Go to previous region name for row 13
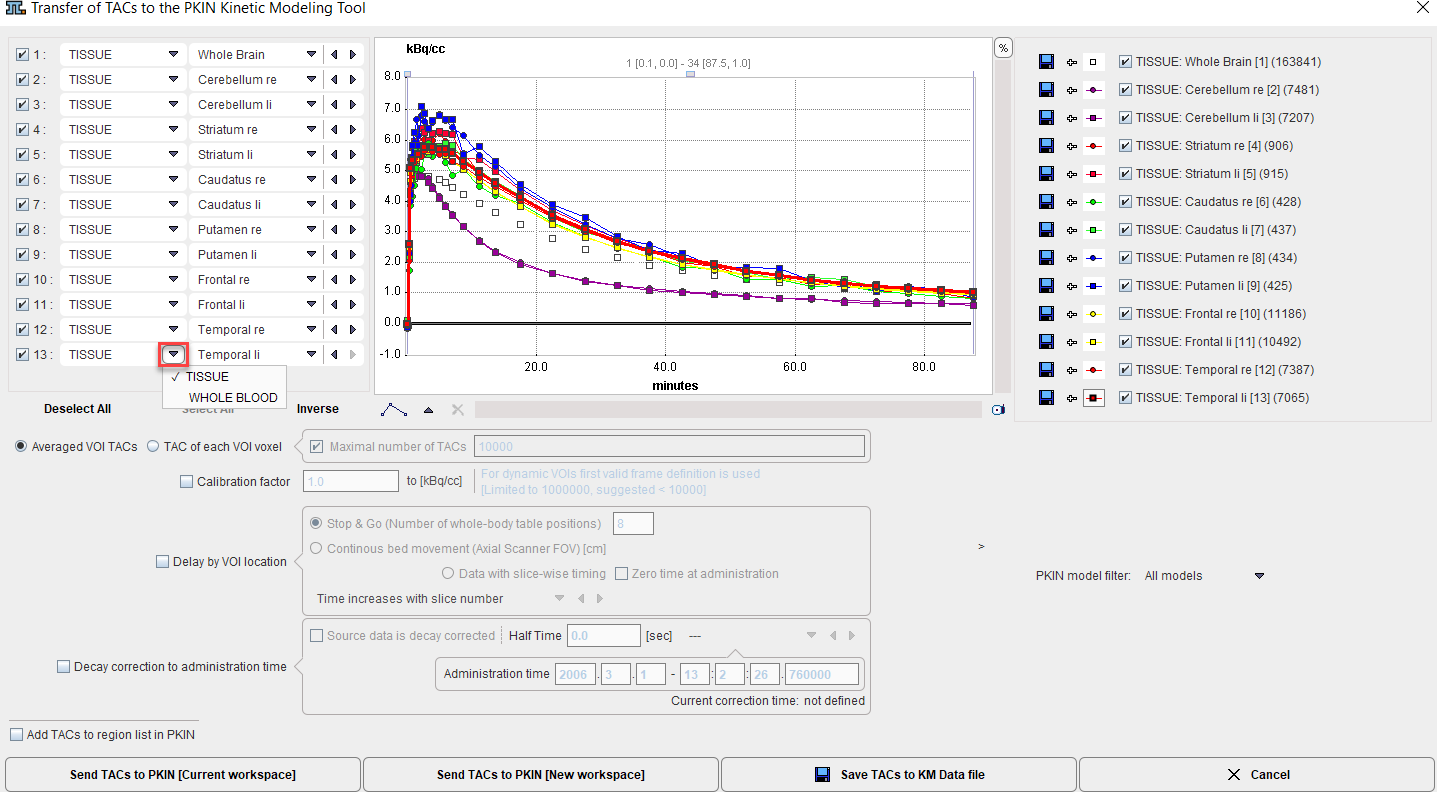The width and height of the screenshot is (1437, 792). click(335, 355)
